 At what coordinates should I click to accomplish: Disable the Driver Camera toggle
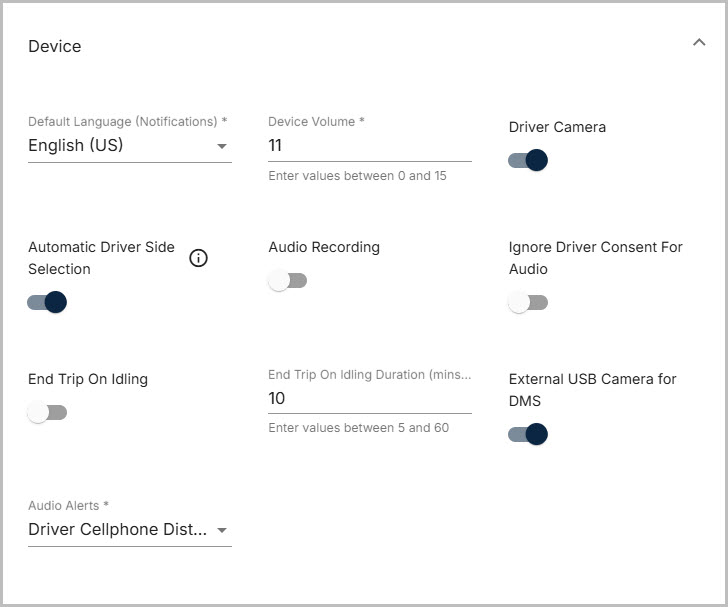(x=528, y=160)
